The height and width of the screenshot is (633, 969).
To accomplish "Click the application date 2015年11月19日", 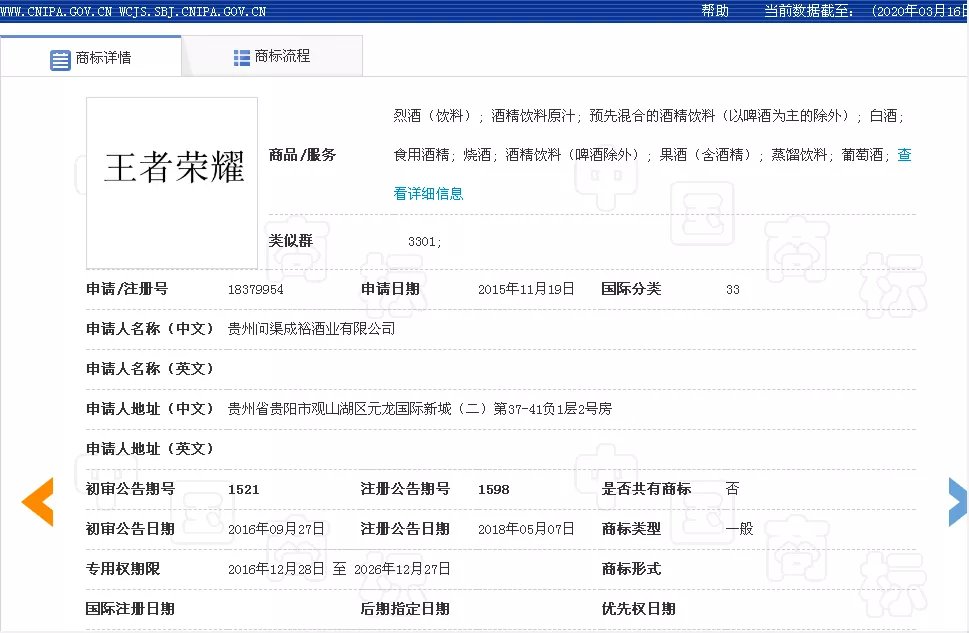I will [x=526, y=289].
